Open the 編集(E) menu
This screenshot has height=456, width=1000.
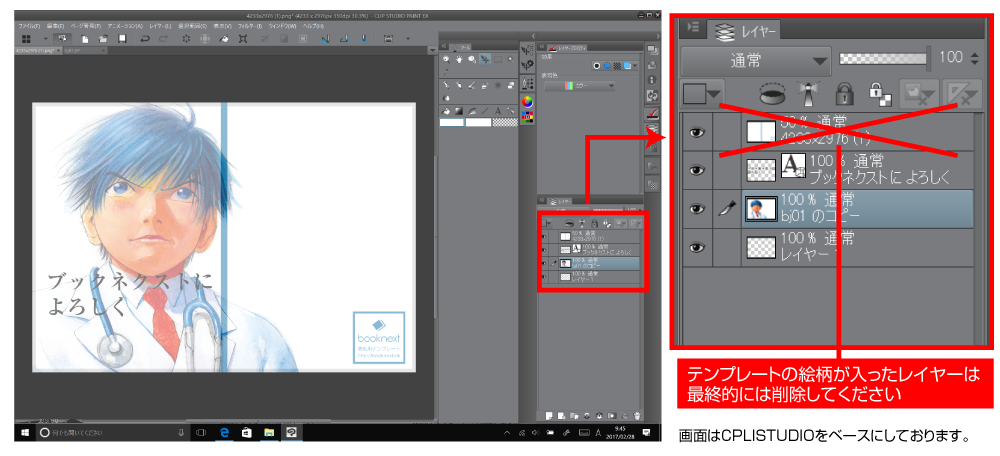(55, 26)
